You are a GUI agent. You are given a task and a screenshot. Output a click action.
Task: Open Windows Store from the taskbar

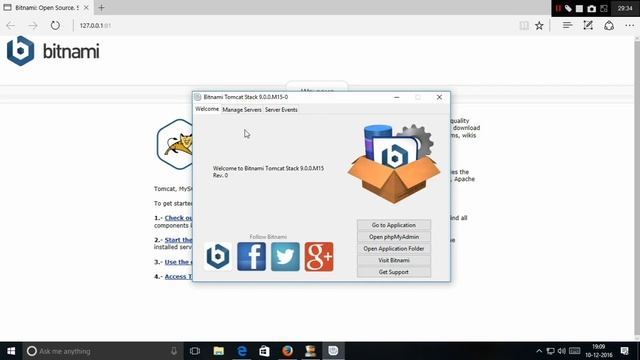pyautogui.click(x=264, y=351)
